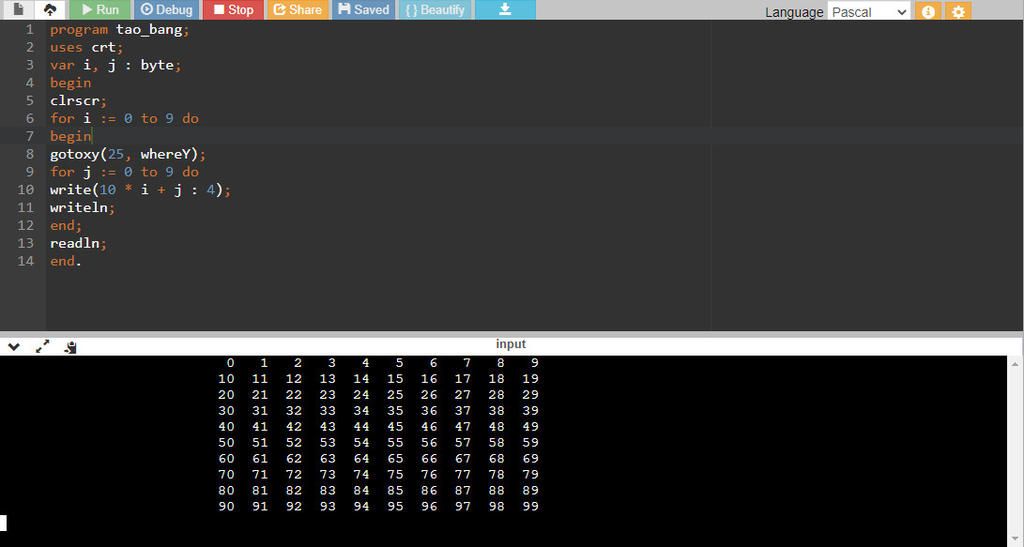This screenshot has width=1024, height=547.
Task: Click the console copy/clear icon
Action: [71, 347]
